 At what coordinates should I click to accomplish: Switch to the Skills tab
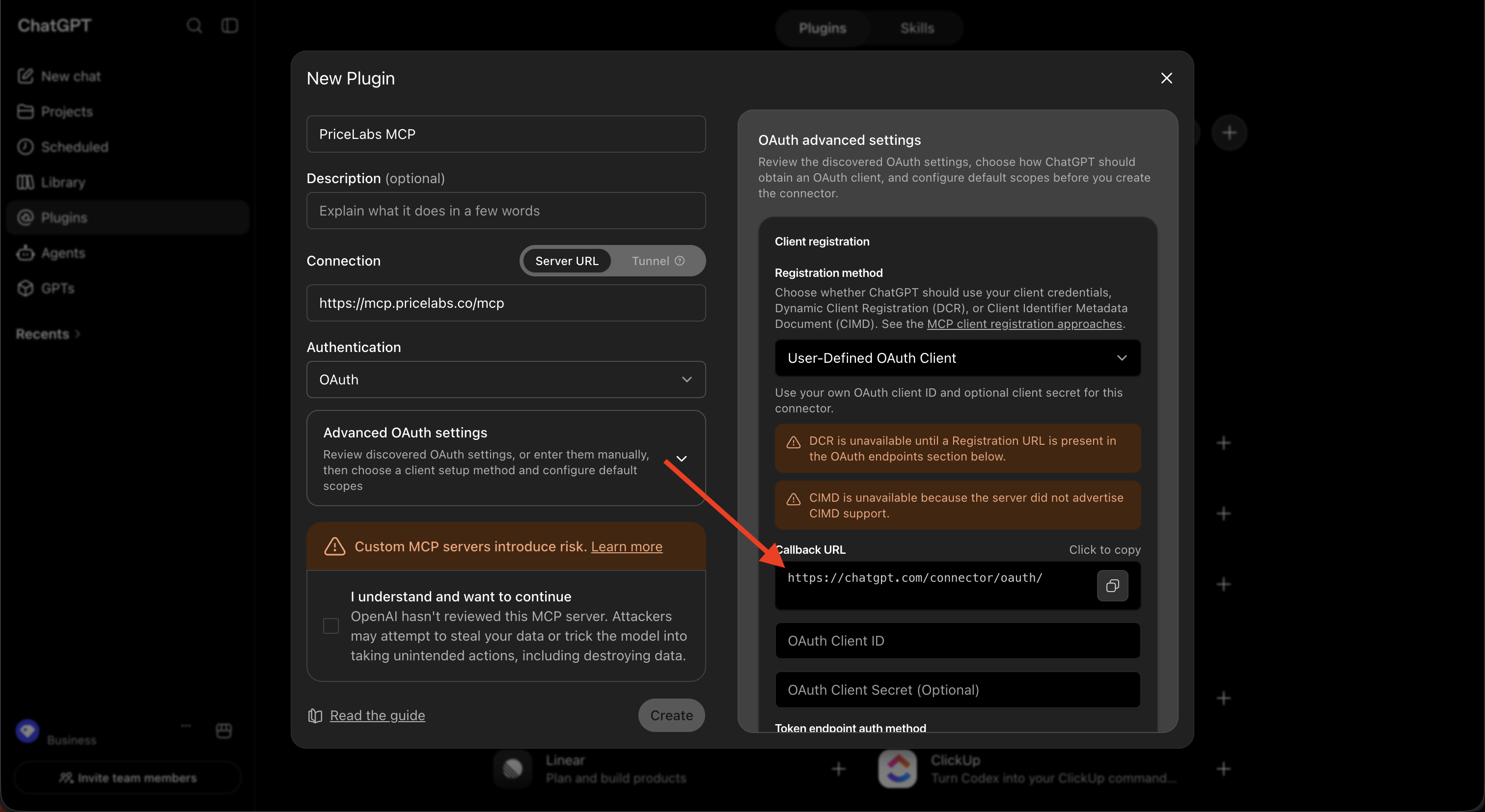click(x=917, y=28)
